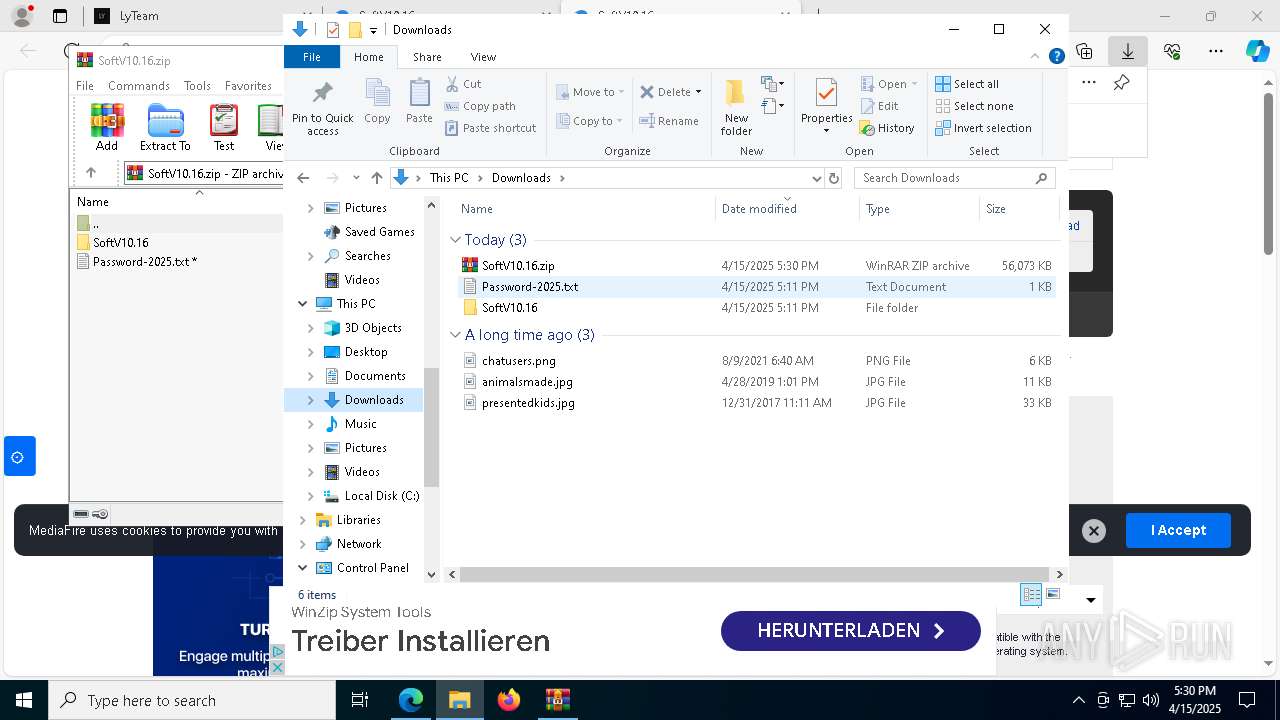Switch to large icons view
The height and width of the screenshot is (720, 1280).
(1053, 594)
